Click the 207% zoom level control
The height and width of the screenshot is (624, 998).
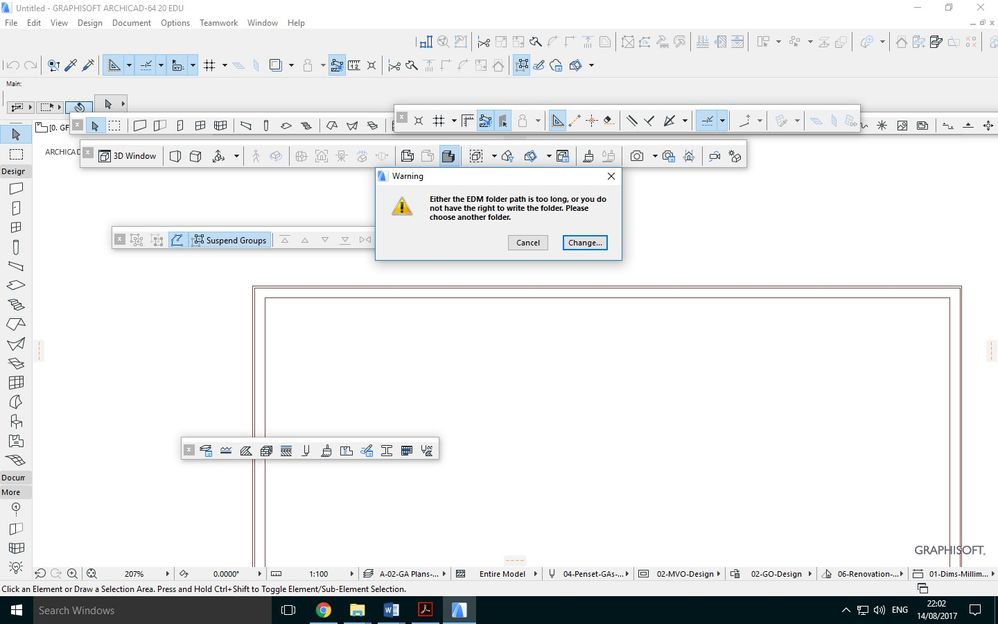tap(135, 574)
